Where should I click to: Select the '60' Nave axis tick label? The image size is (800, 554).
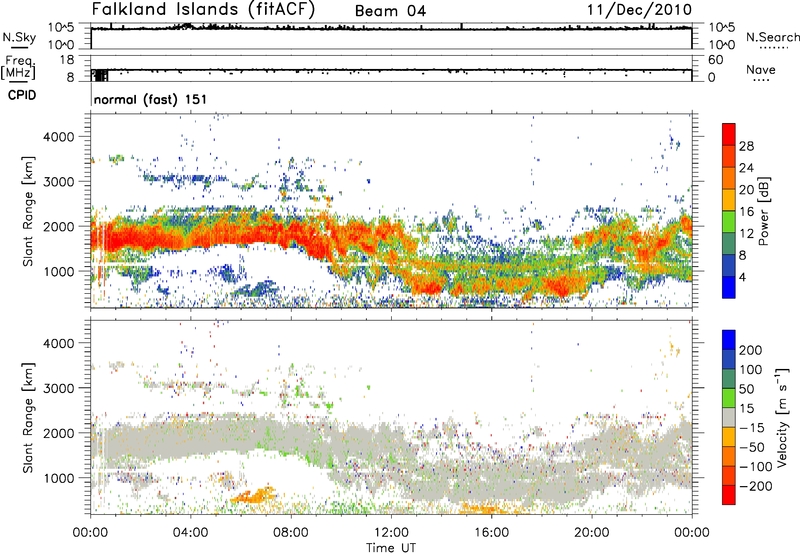(x=715, y=60)
